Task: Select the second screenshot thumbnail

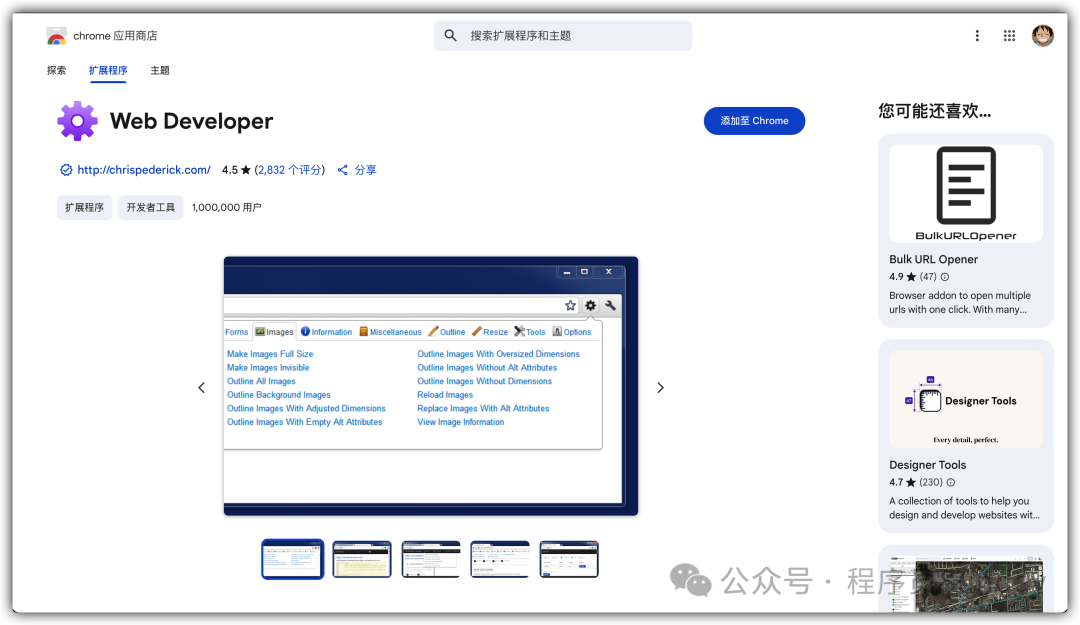Action: click(362, 560)
